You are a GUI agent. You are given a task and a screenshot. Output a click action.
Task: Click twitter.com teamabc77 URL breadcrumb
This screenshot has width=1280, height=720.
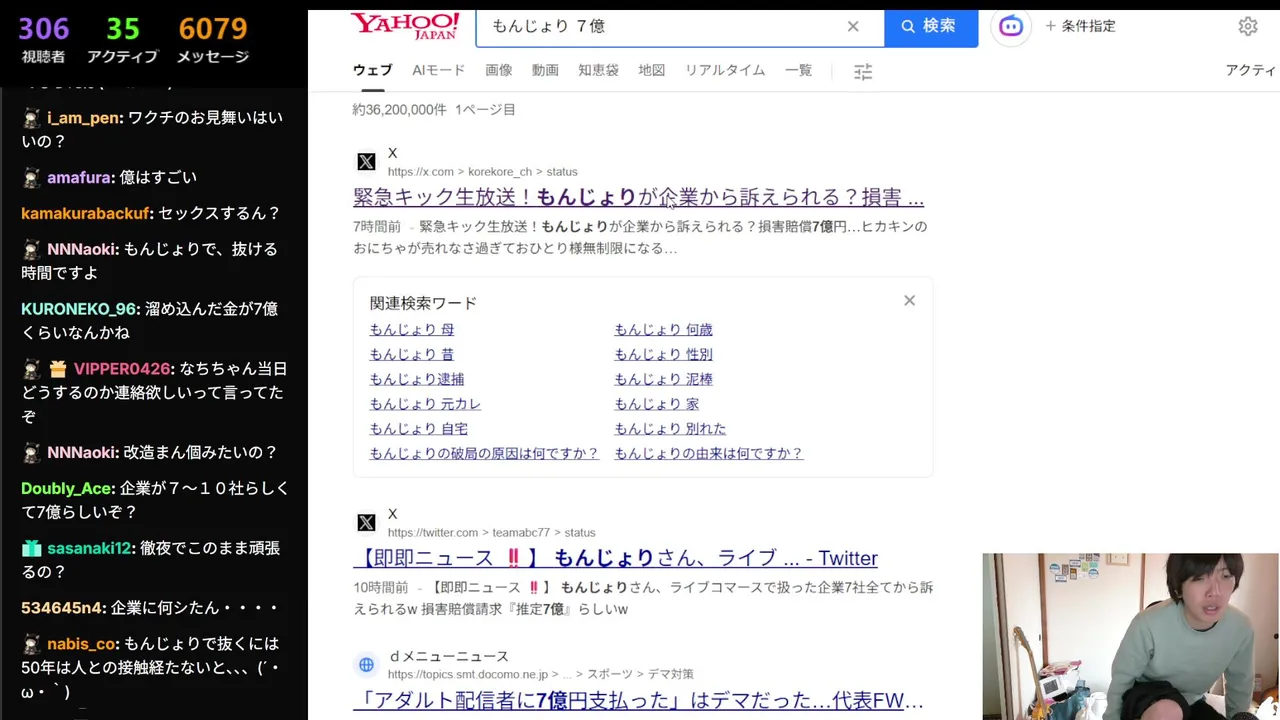(x=491, y=533)
